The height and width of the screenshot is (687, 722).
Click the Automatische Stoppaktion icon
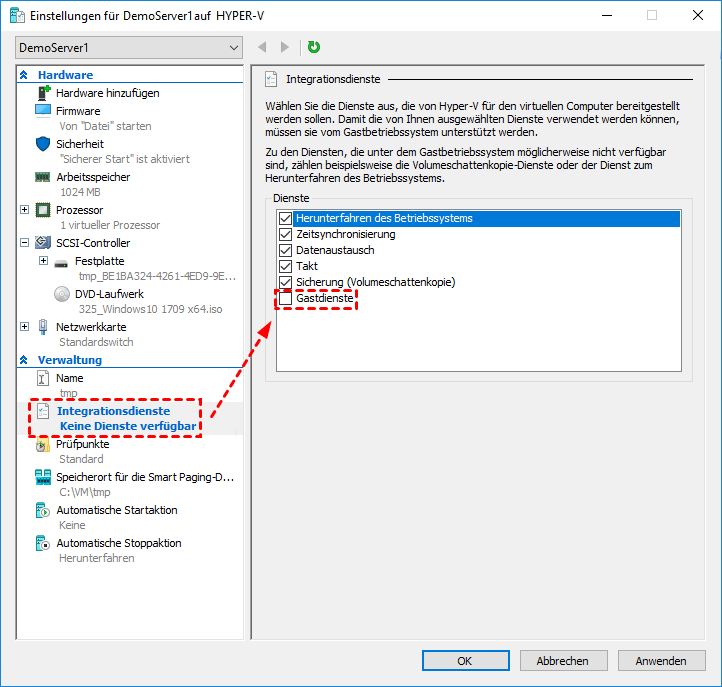click(42, 543)
